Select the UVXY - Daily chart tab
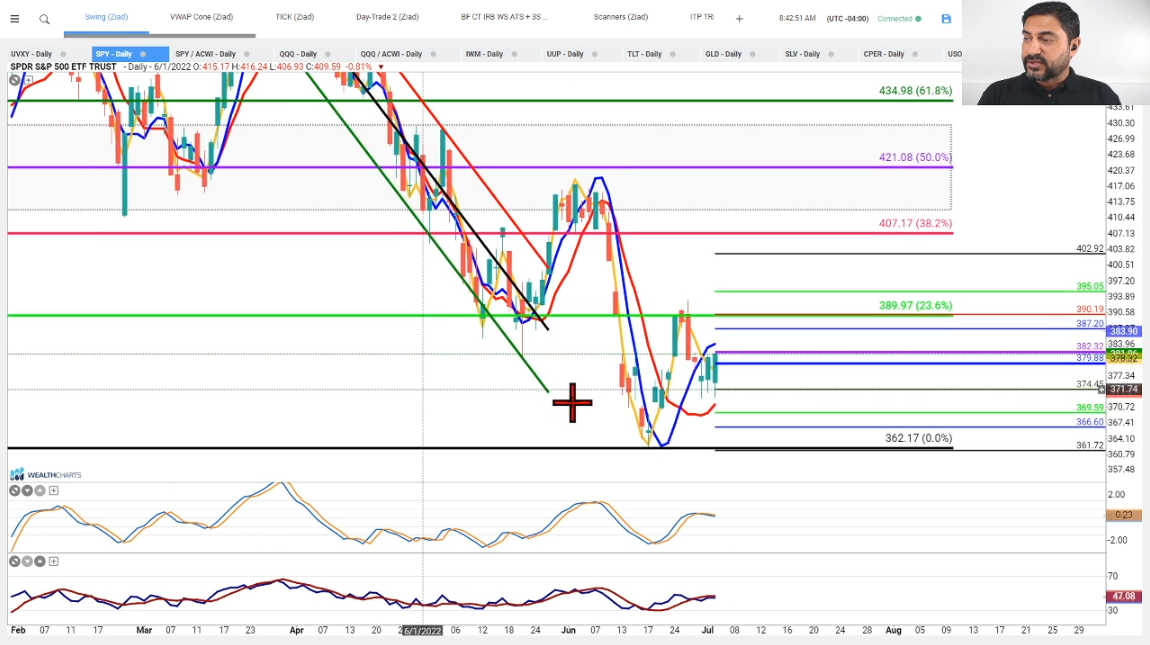1150x645 pixels. [x=32, y=54]
